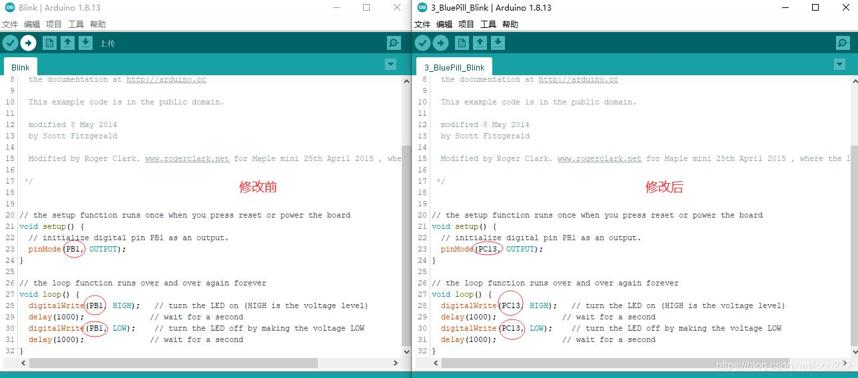Open 工具 menu in Blink window
The height and width of the screenshot is (378, 858).
pyautogui.click(x=76, y=24)
